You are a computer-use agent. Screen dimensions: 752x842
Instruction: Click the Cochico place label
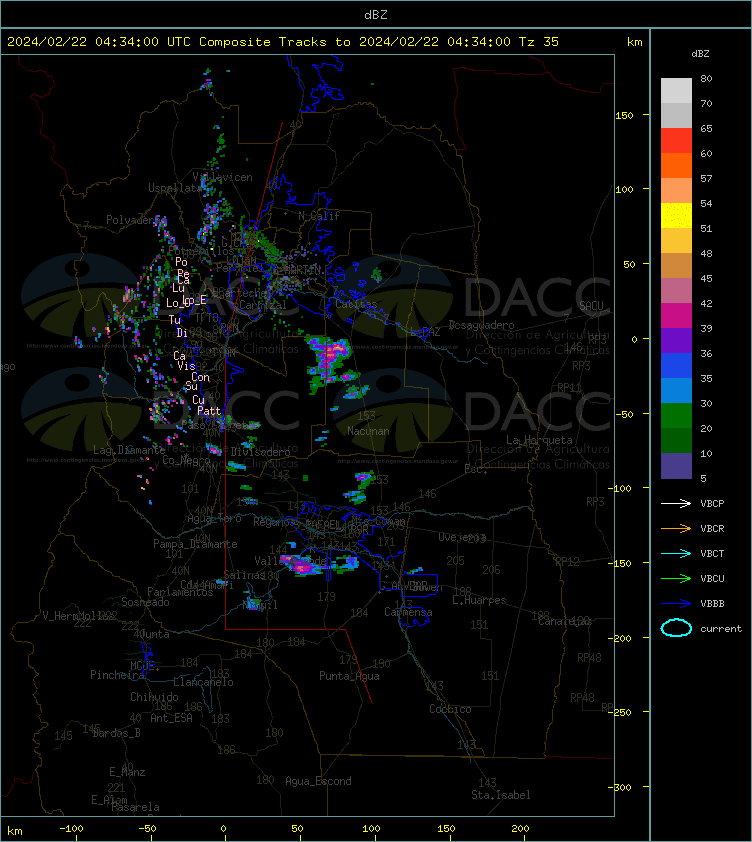pos(450,709)
